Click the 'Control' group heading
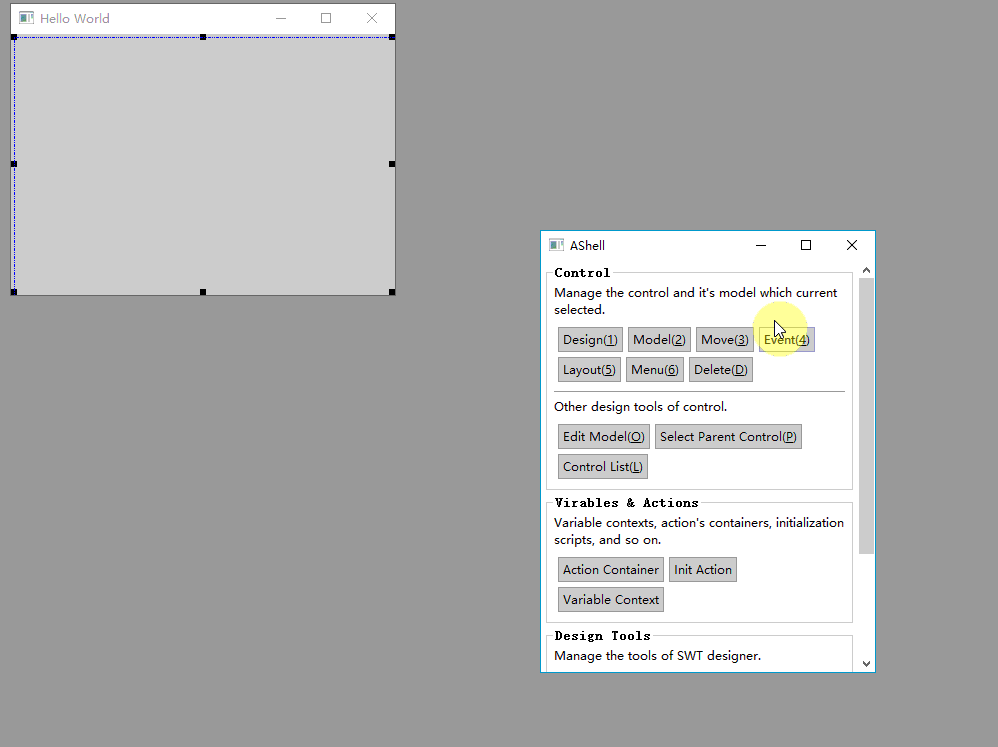 click(x=582, y=273)
